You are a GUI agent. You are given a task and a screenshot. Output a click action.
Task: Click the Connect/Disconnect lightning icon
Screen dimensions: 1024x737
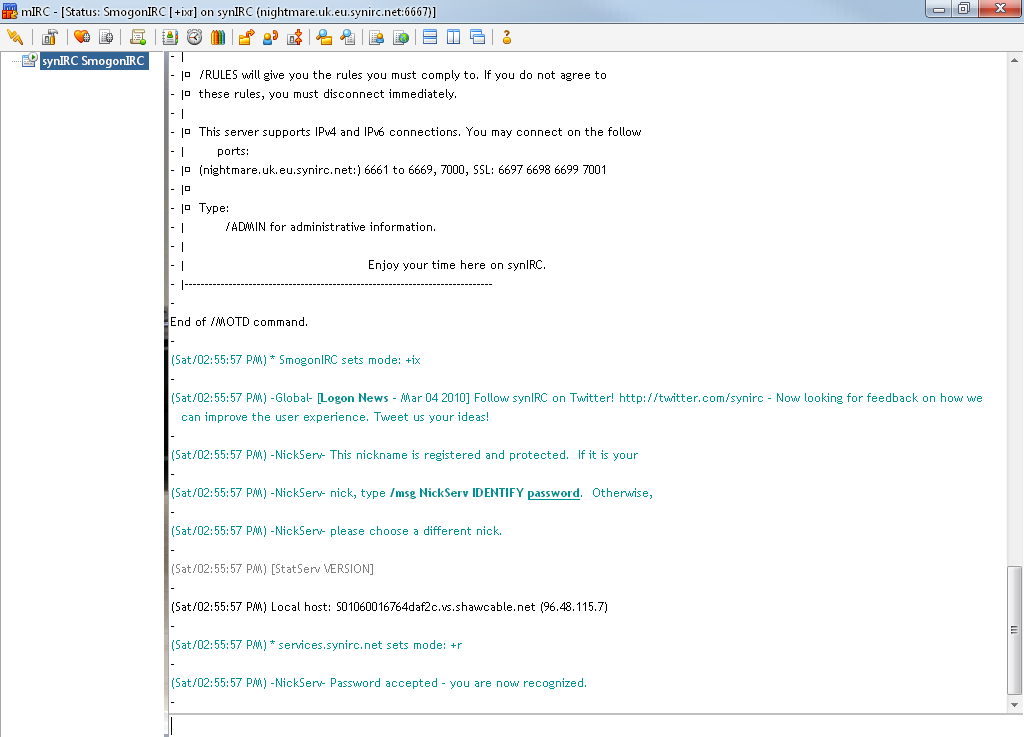click(x=14, y=37)
